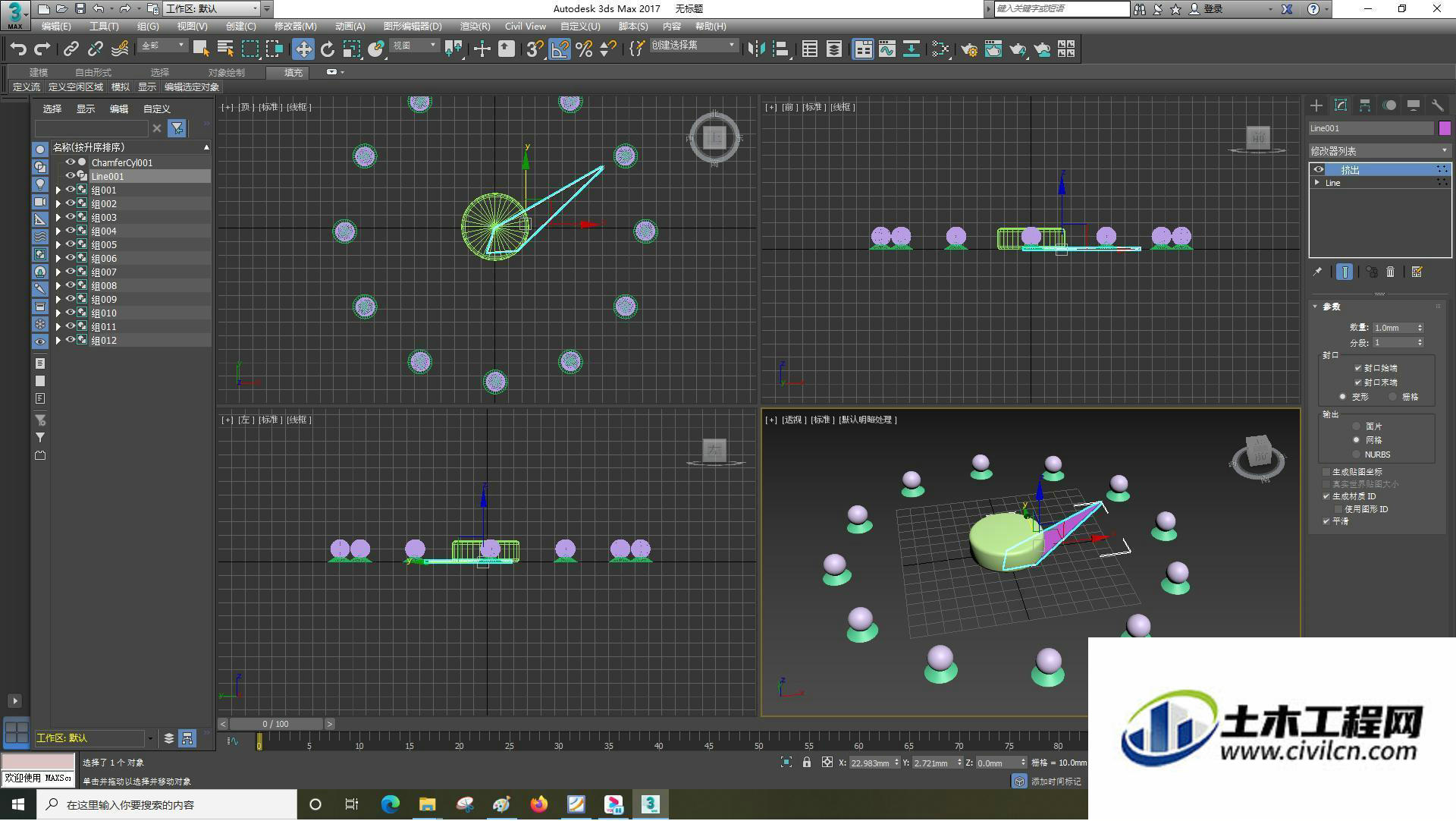
Task: Open the 视图 reference coordinate dropdown
Action: 414,46
